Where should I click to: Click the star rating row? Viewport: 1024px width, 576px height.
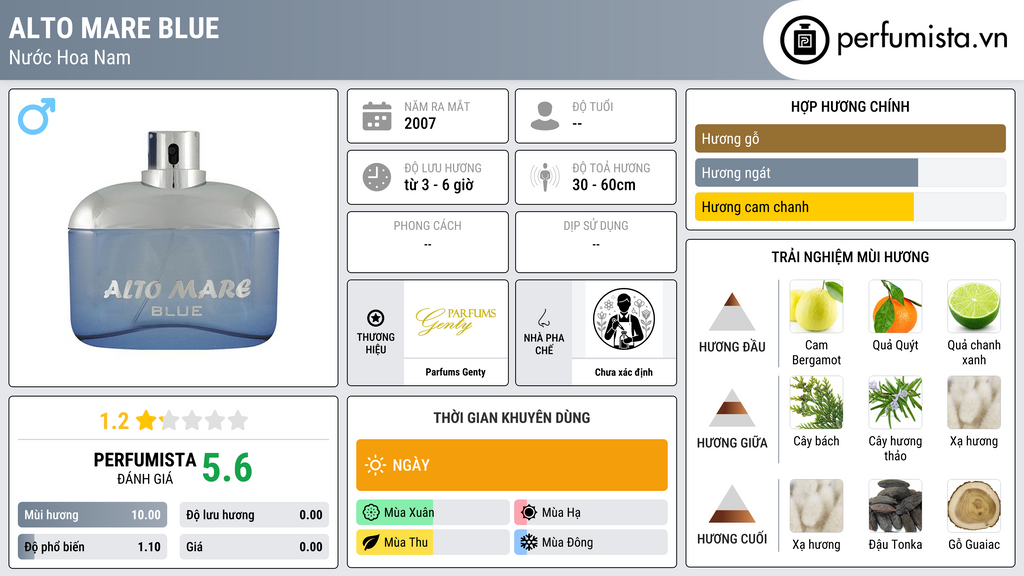174,421
